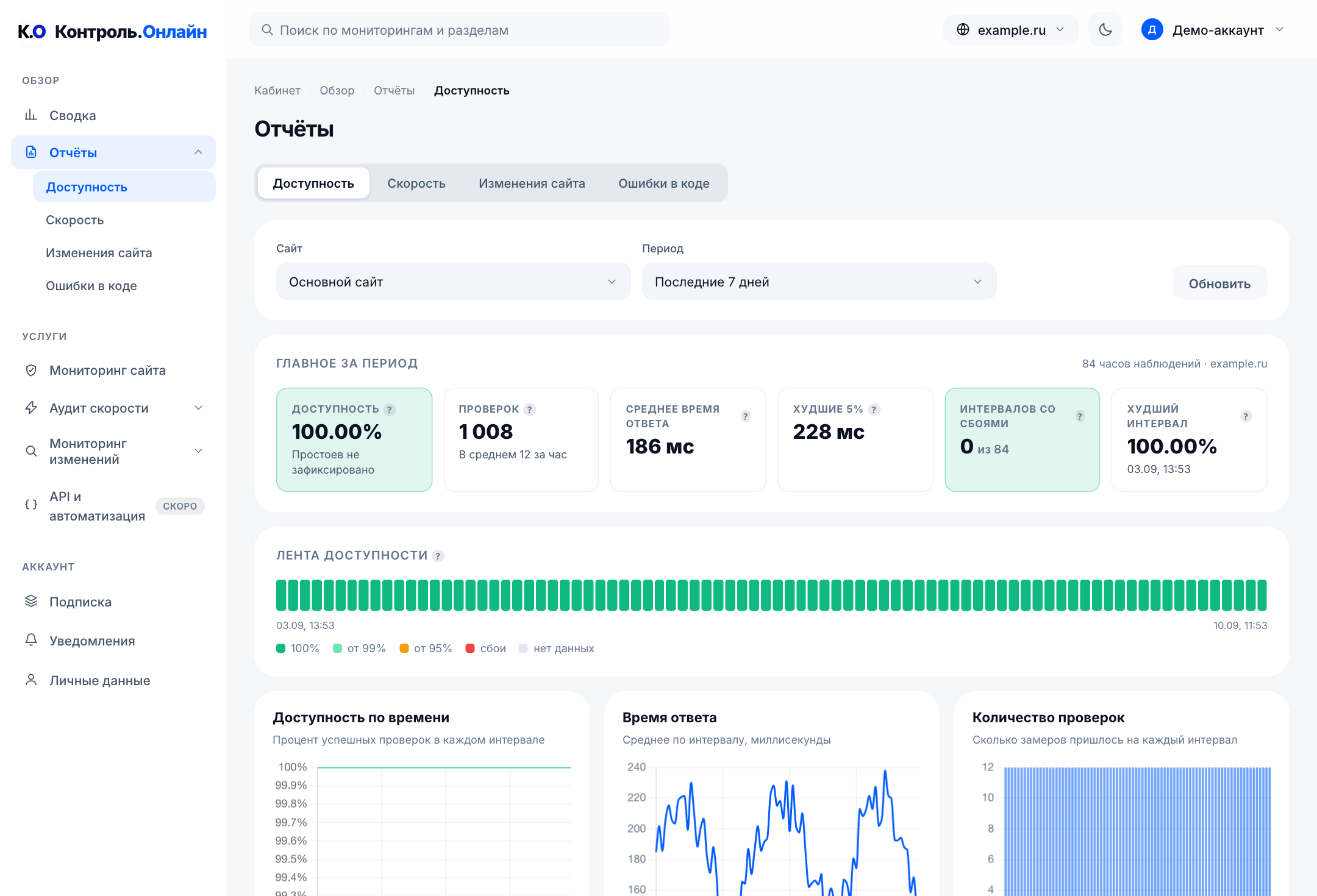
Task: Click the orange от 95% legend swatch
Action: pyautogui.click(x=404, y=648)
